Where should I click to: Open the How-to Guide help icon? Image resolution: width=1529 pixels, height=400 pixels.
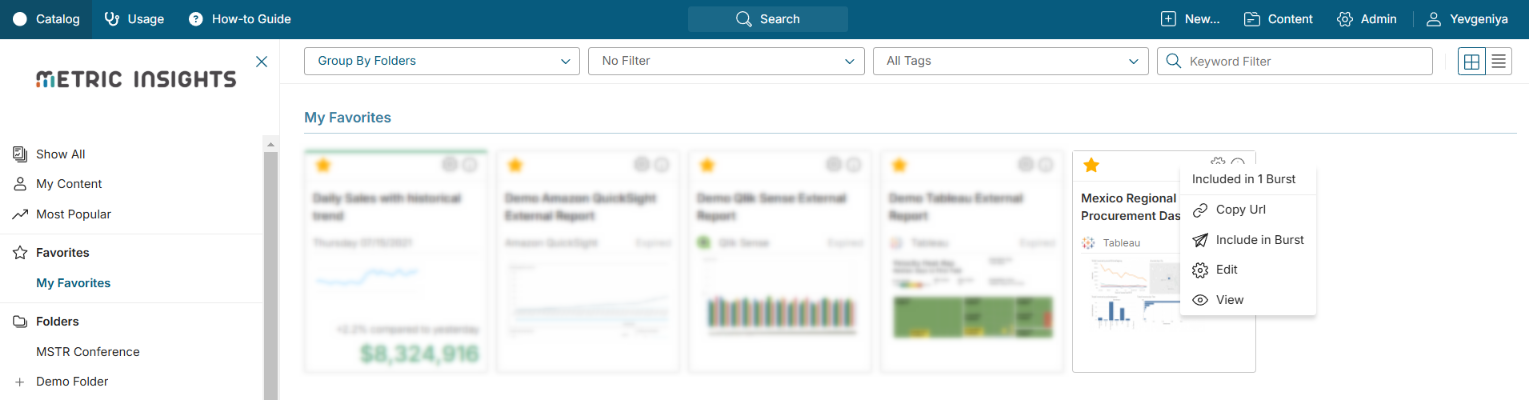195,19
